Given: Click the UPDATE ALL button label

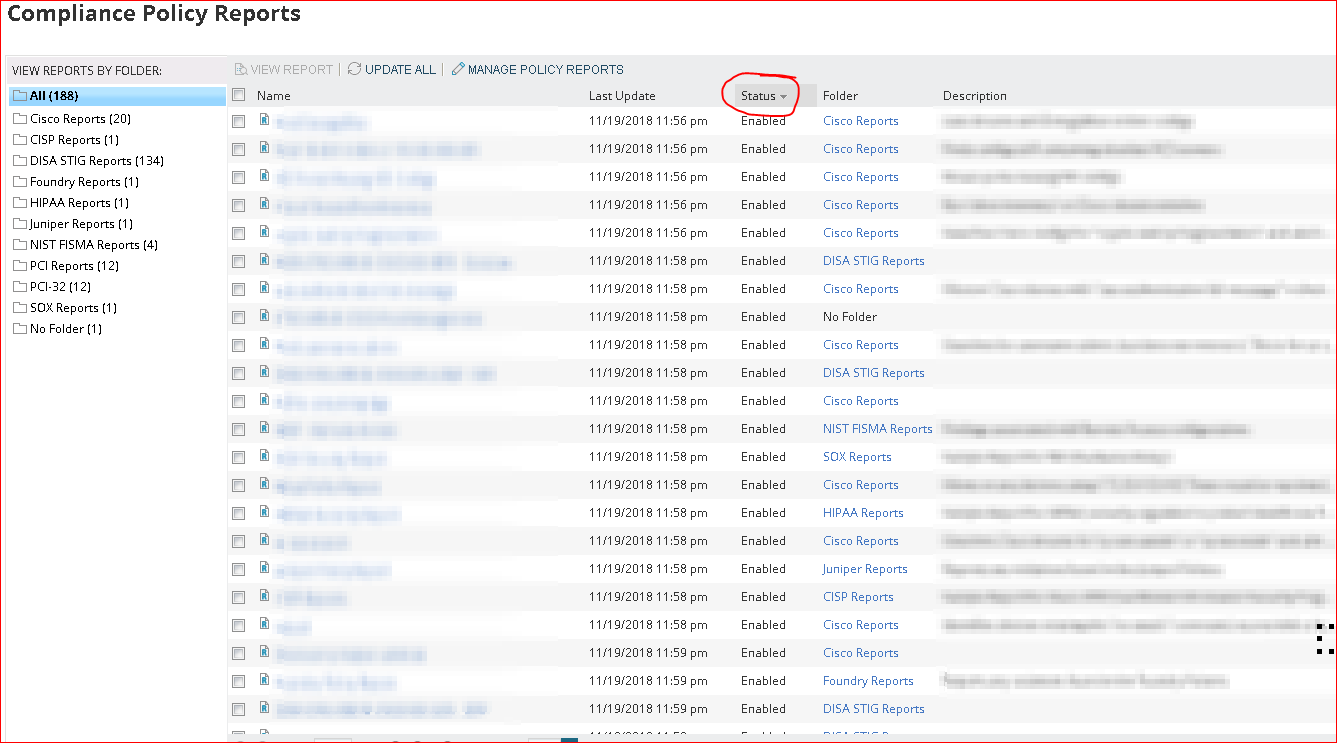Looking at the screenshot, I should coord(400,69).
